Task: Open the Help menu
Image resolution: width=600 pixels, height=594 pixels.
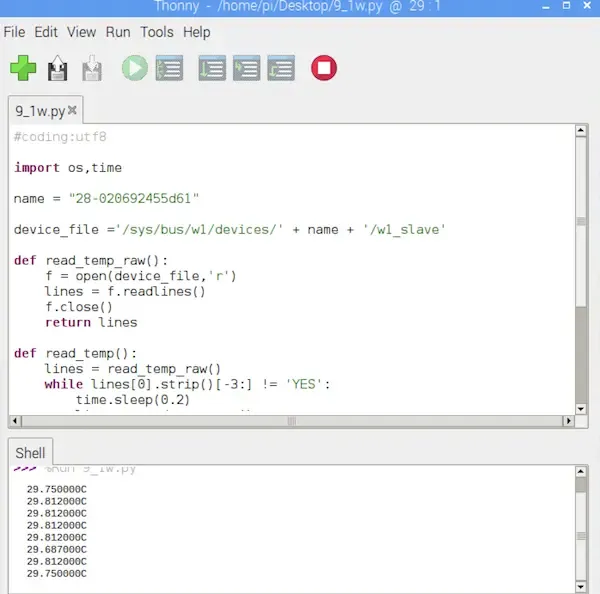Action: [196, 32]
